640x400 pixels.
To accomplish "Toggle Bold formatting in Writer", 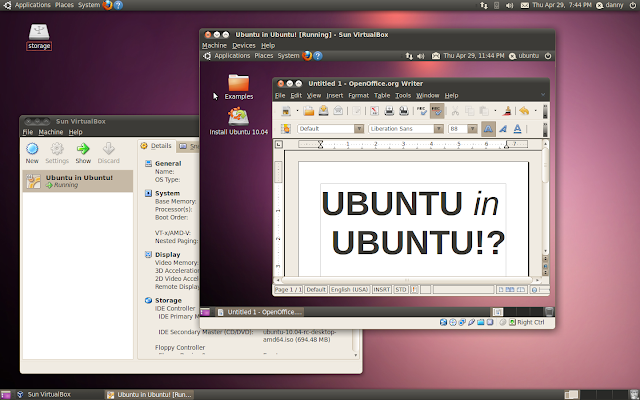I will tap(488, 129).
